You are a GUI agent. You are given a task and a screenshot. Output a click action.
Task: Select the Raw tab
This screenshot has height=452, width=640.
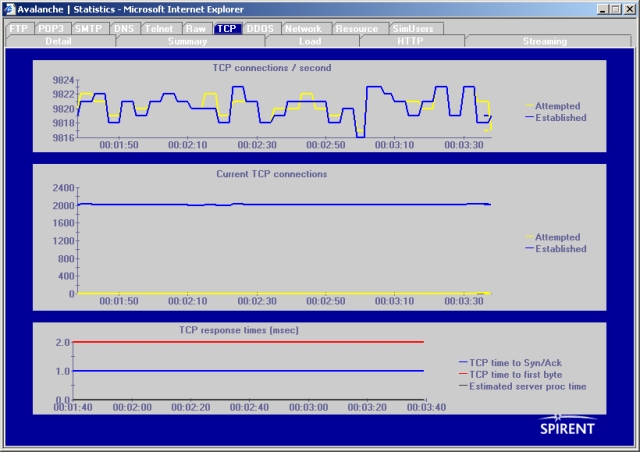coord(196,29)
